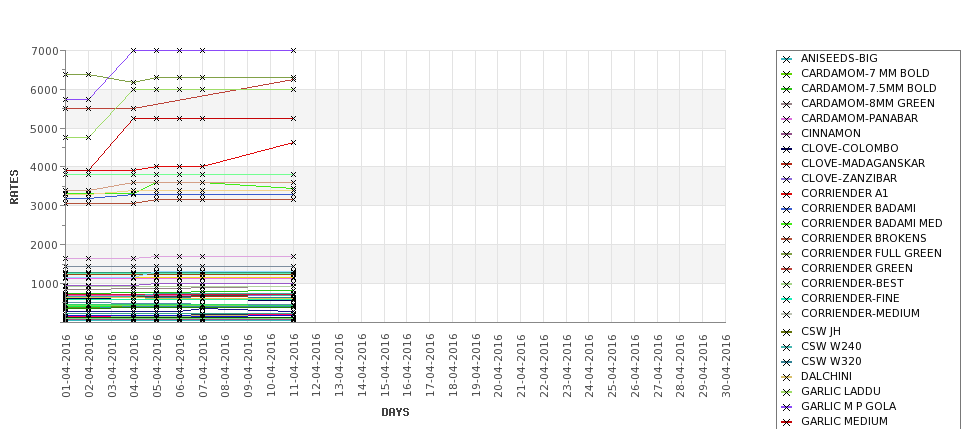Click the 20-04-2016 date axis label
This screenshot has width=975, height=429.
coord(499,365)
